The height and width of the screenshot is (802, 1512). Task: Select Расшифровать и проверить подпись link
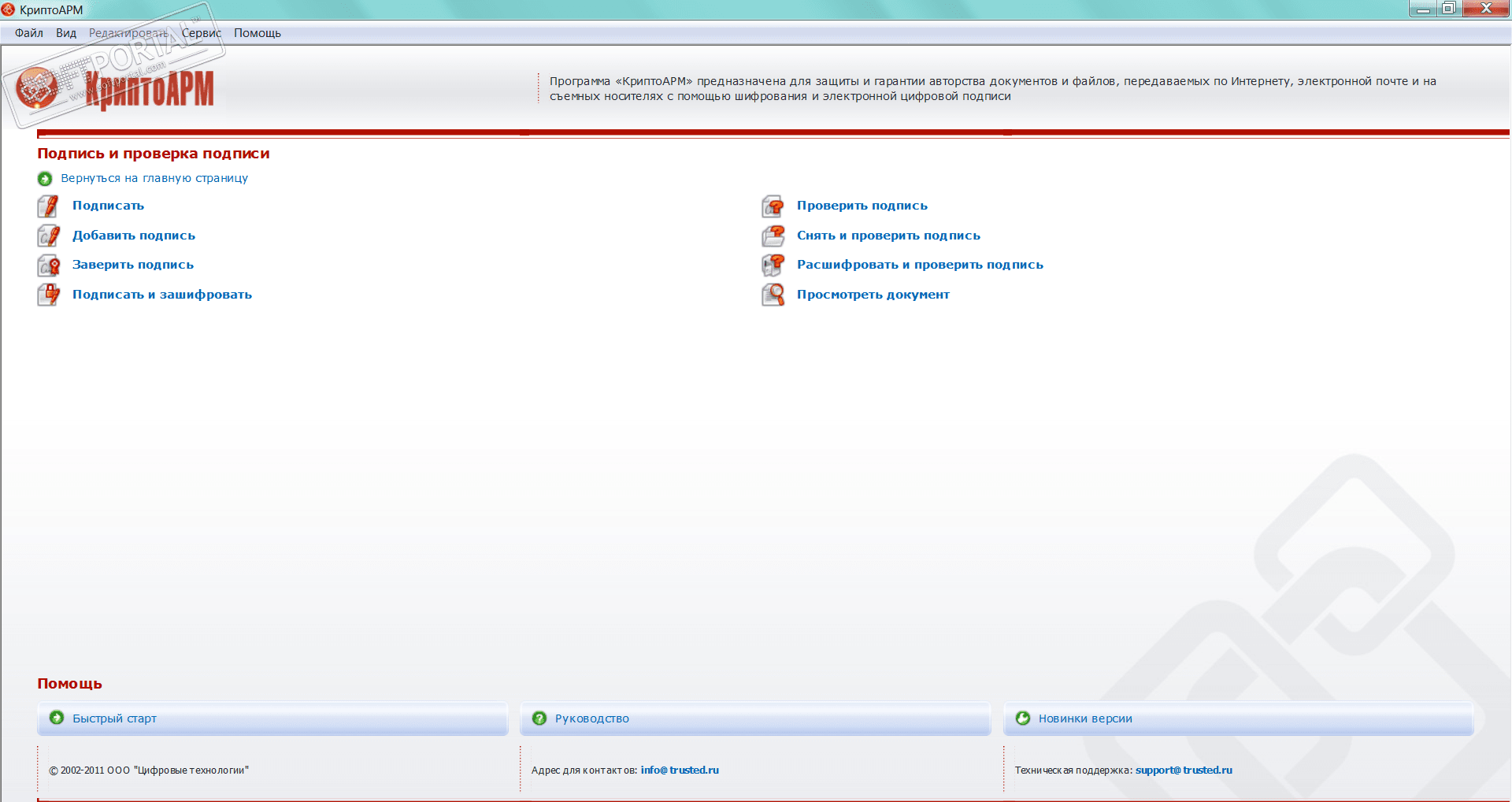[x=921, y=265]
